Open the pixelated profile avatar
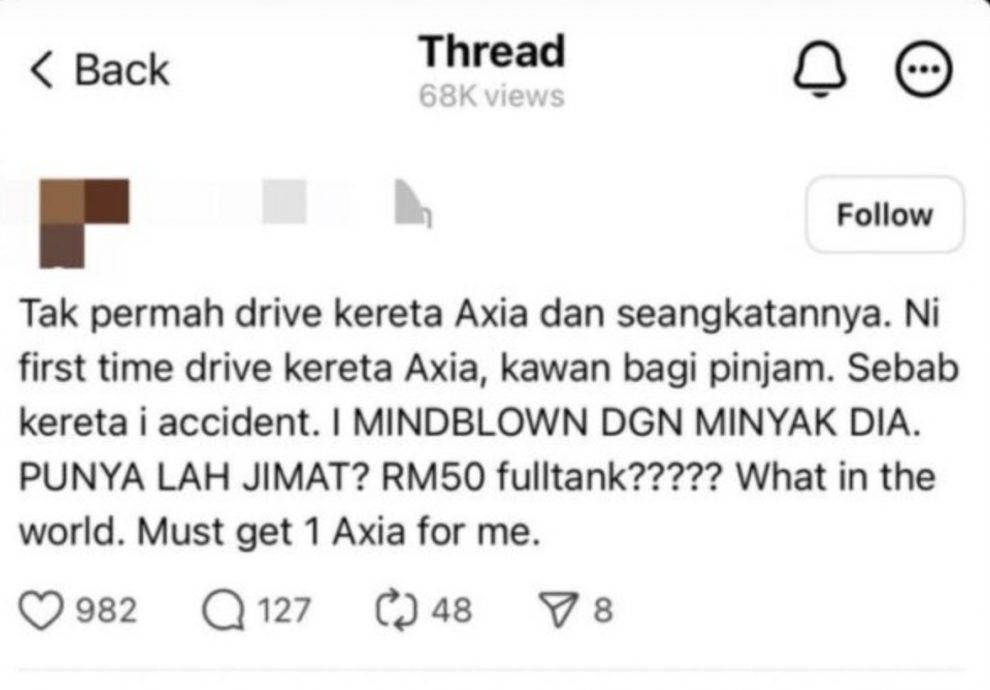Viewport: 990px width, 690px height. coord(84,223)
